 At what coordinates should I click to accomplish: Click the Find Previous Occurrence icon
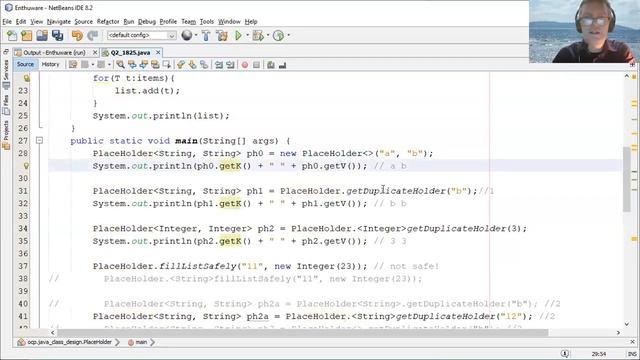(x=132, y=64)
